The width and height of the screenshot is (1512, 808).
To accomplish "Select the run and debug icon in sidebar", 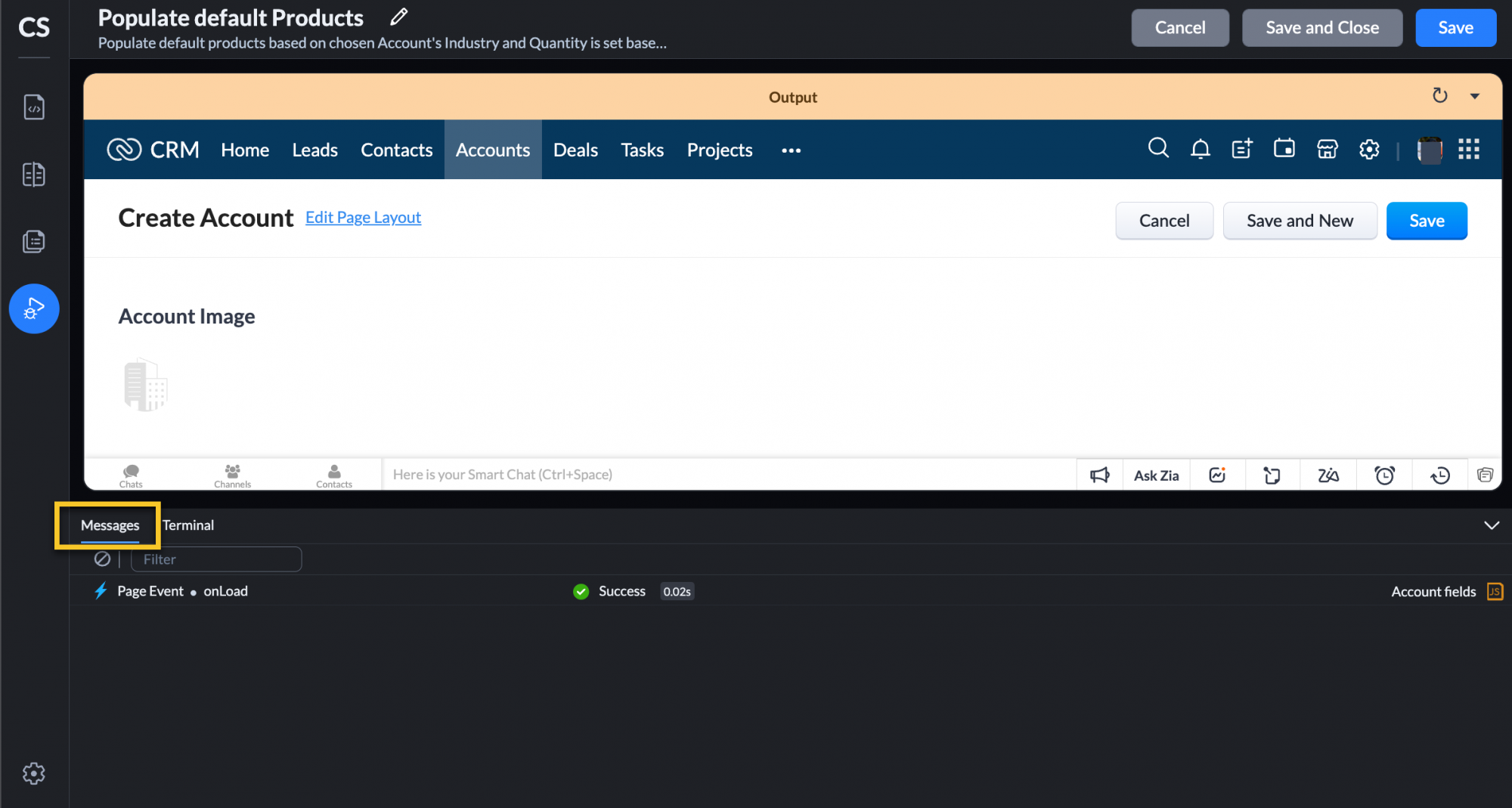I will [x=34, y=308].
